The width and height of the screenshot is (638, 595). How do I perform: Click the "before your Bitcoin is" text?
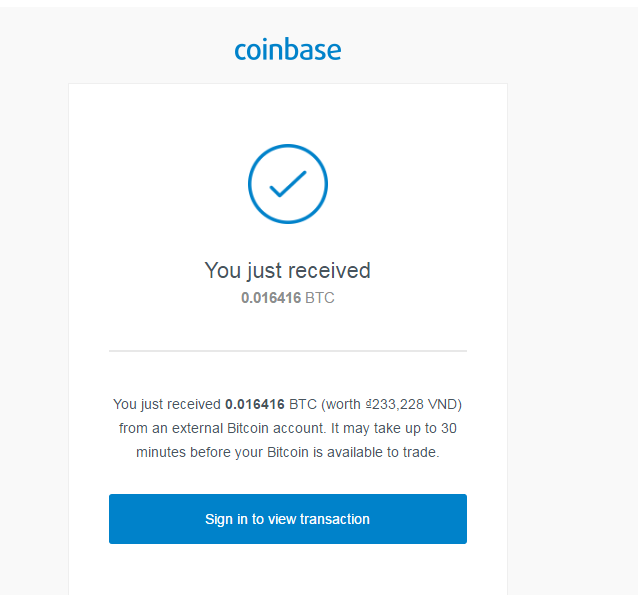257,452
